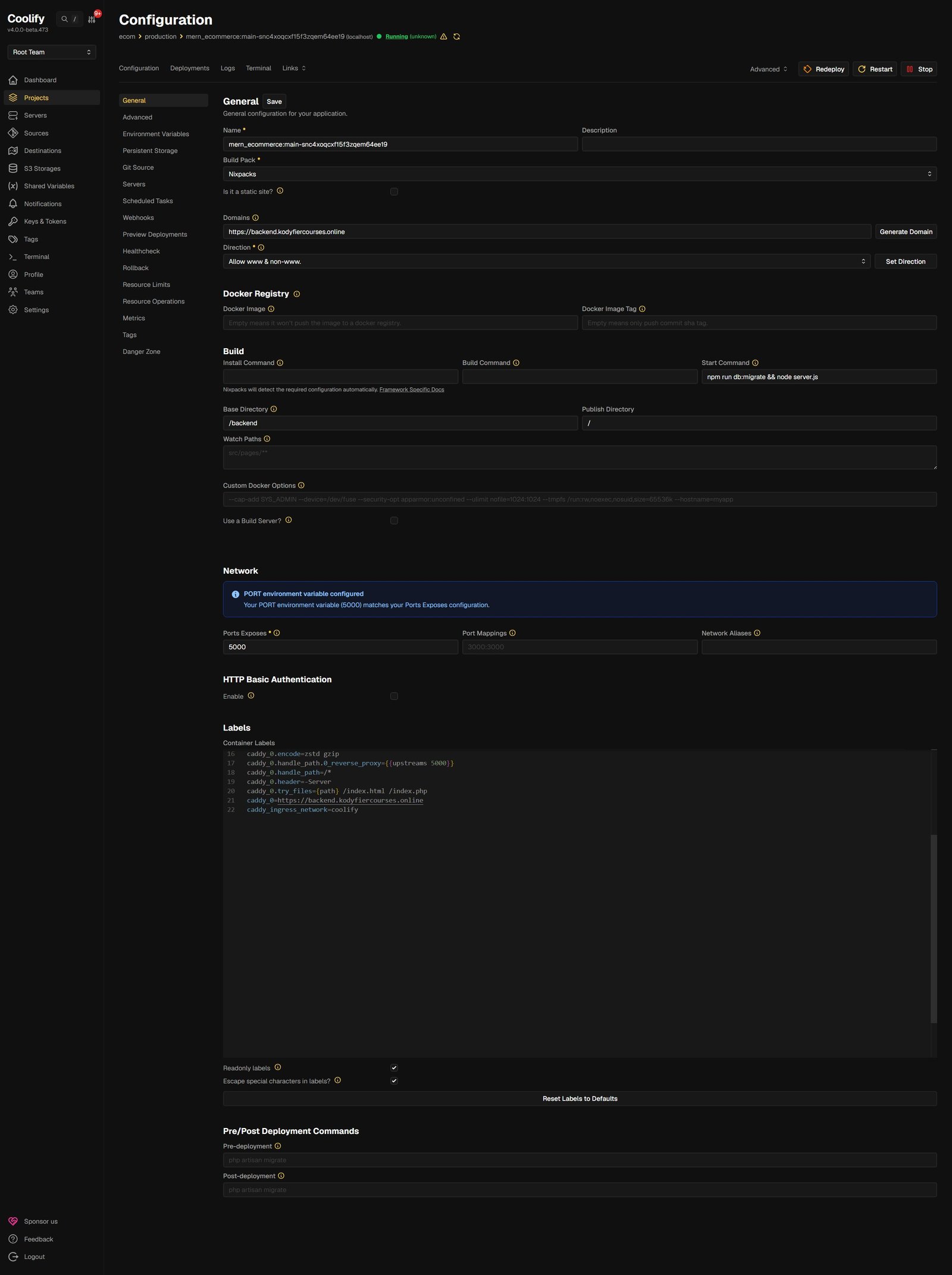Viewport: 952px width, 1275px height.
Task: Click the S3 Storages database icon
Action: [x=13, y=168]
